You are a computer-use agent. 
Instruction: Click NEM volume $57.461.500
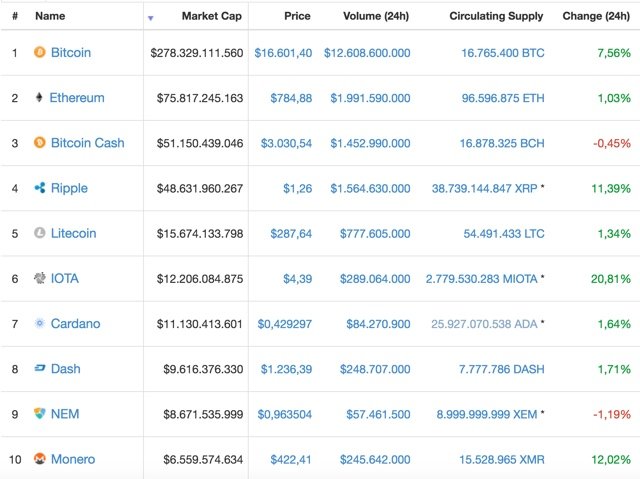[x=378, y=415]
